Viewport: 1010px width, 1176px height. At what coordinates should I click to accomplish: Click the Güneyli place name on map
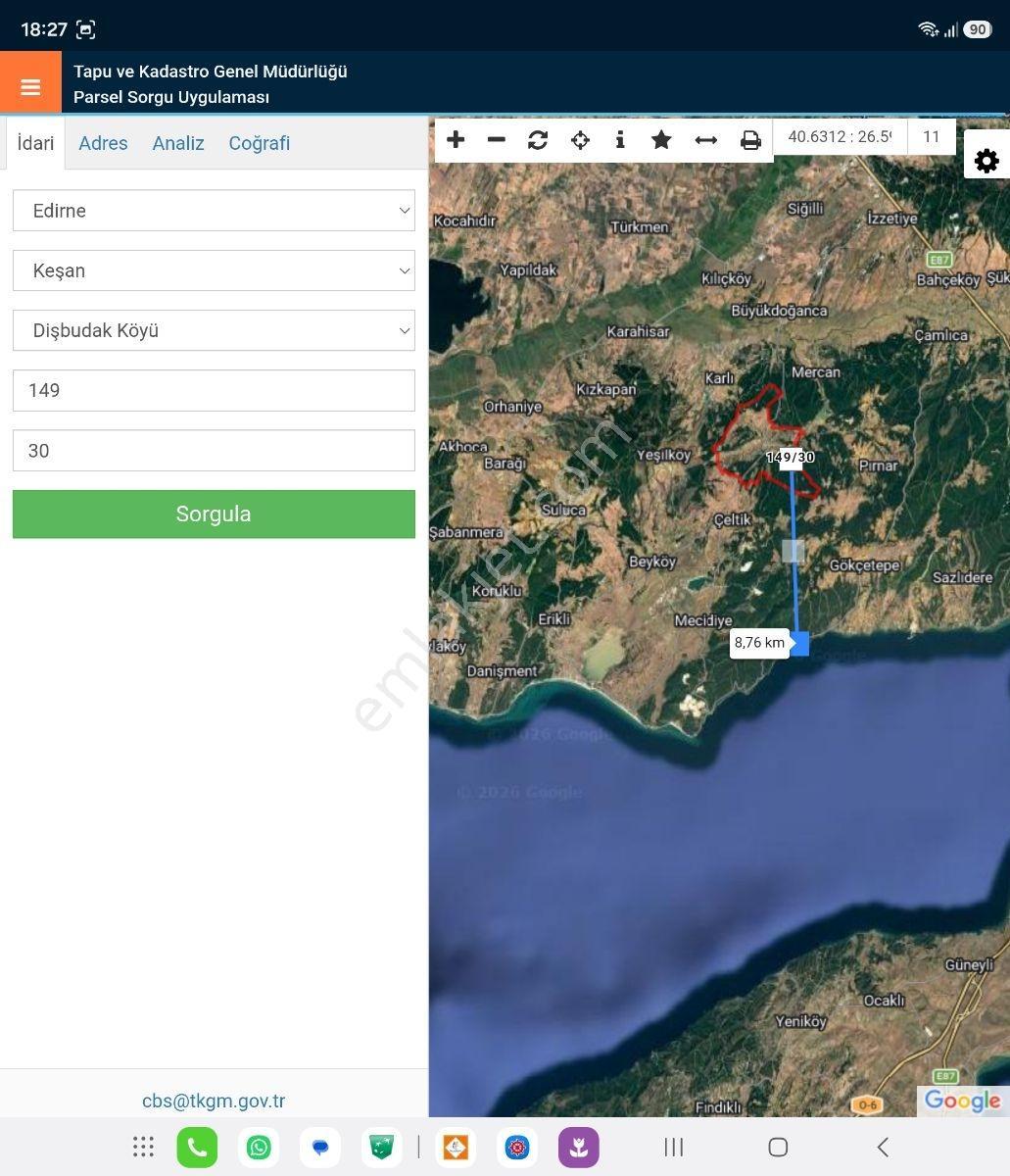(969, 965)
